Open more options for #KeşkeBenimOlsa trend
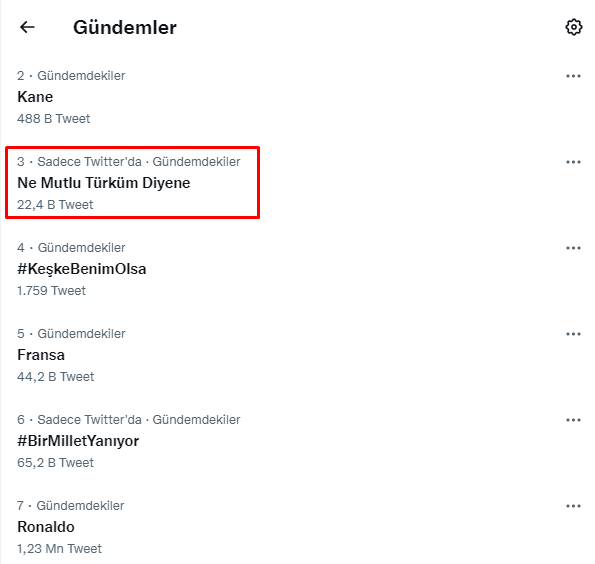 [x=573, y=248]
